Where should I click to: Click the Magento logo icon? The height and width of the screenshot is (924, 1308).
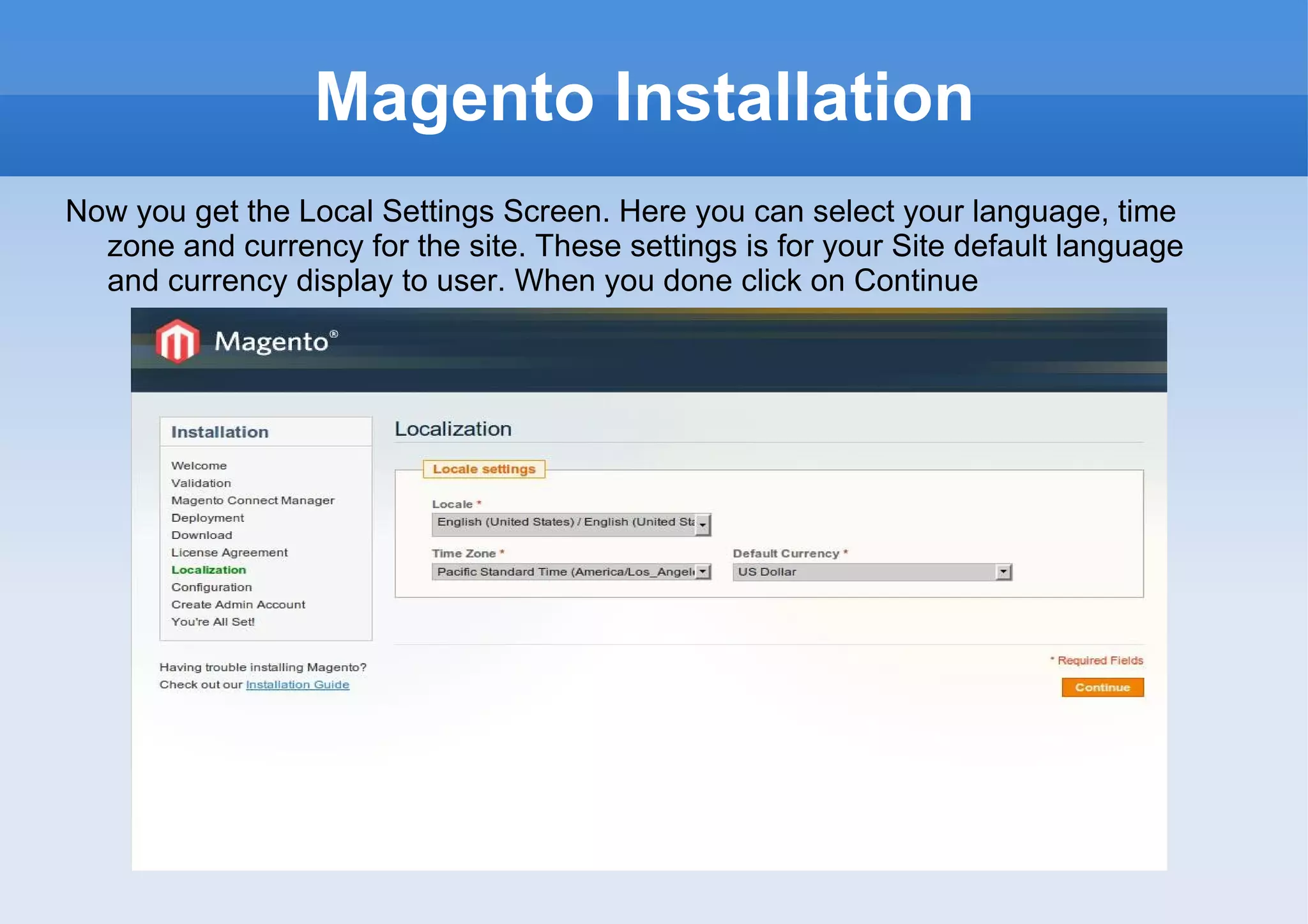pyautogui.click(x=178, y=341)
